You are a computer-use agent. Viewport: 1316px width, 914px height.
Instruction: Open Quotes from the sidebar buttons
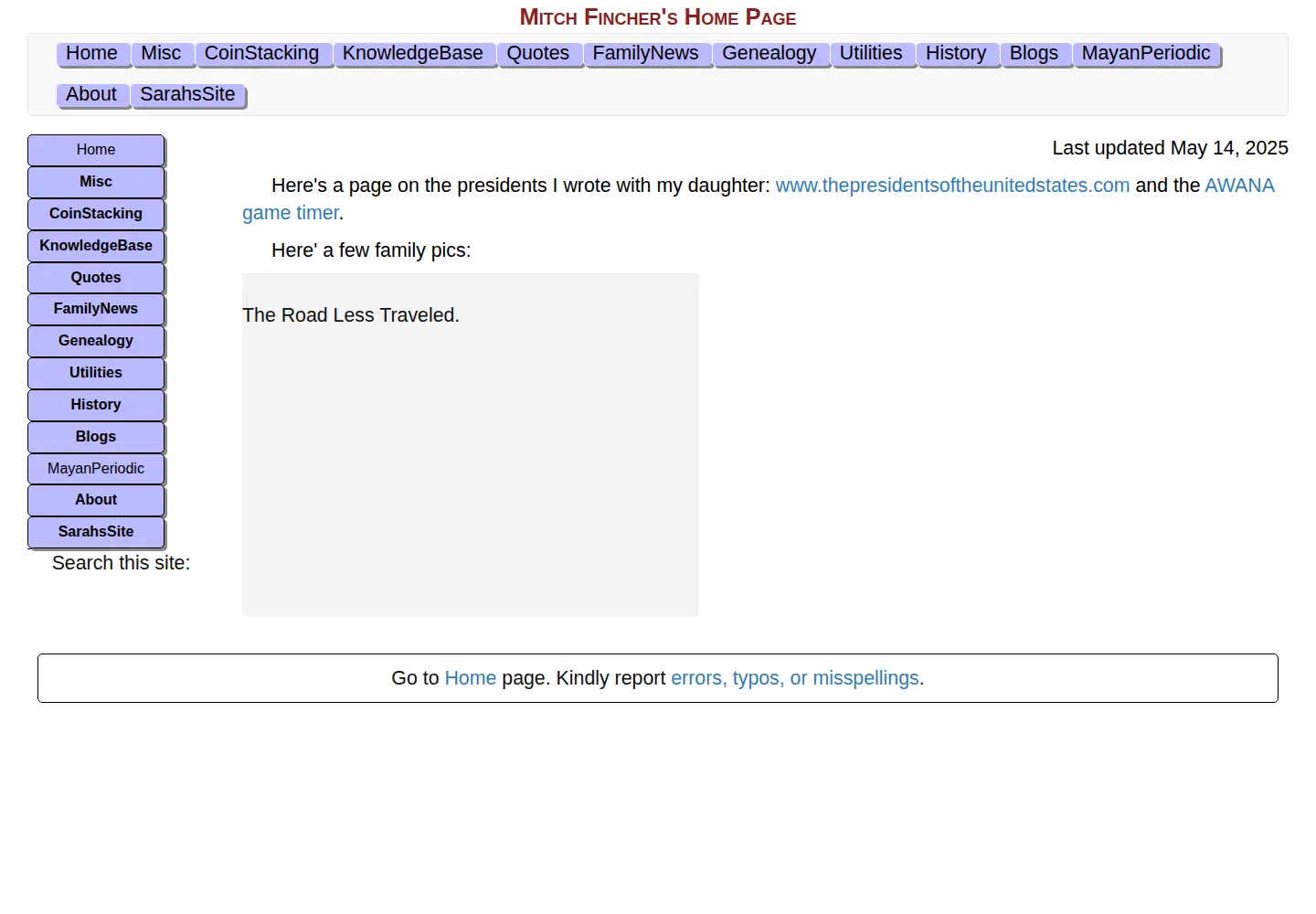pos(96,278)
